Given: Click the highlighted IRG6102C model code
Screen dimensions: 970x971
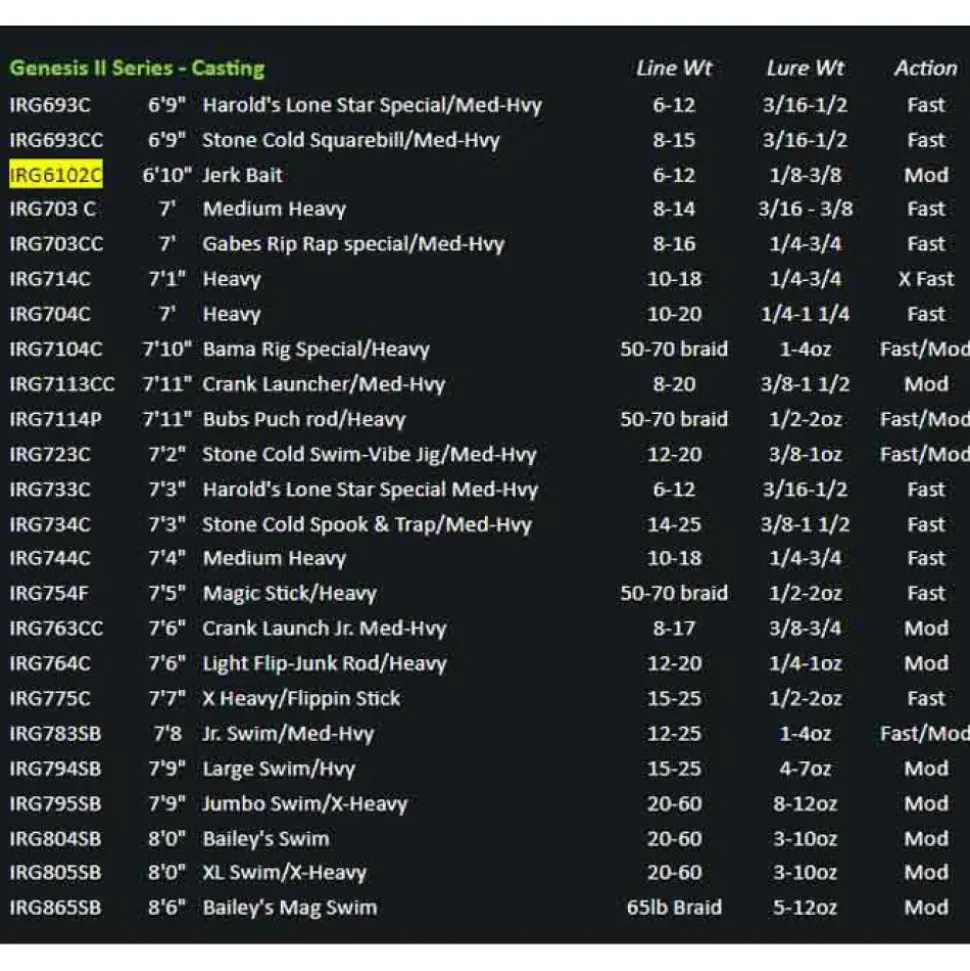Looking at the screenshot, I should [x=56, y=175].
